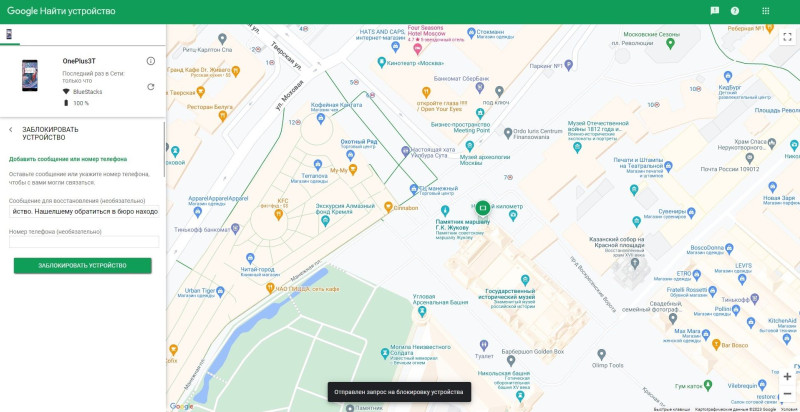This screenshot has height=412, width=800.
Task: Select the Ресторан Белуга marker
Action: [222, 116]
